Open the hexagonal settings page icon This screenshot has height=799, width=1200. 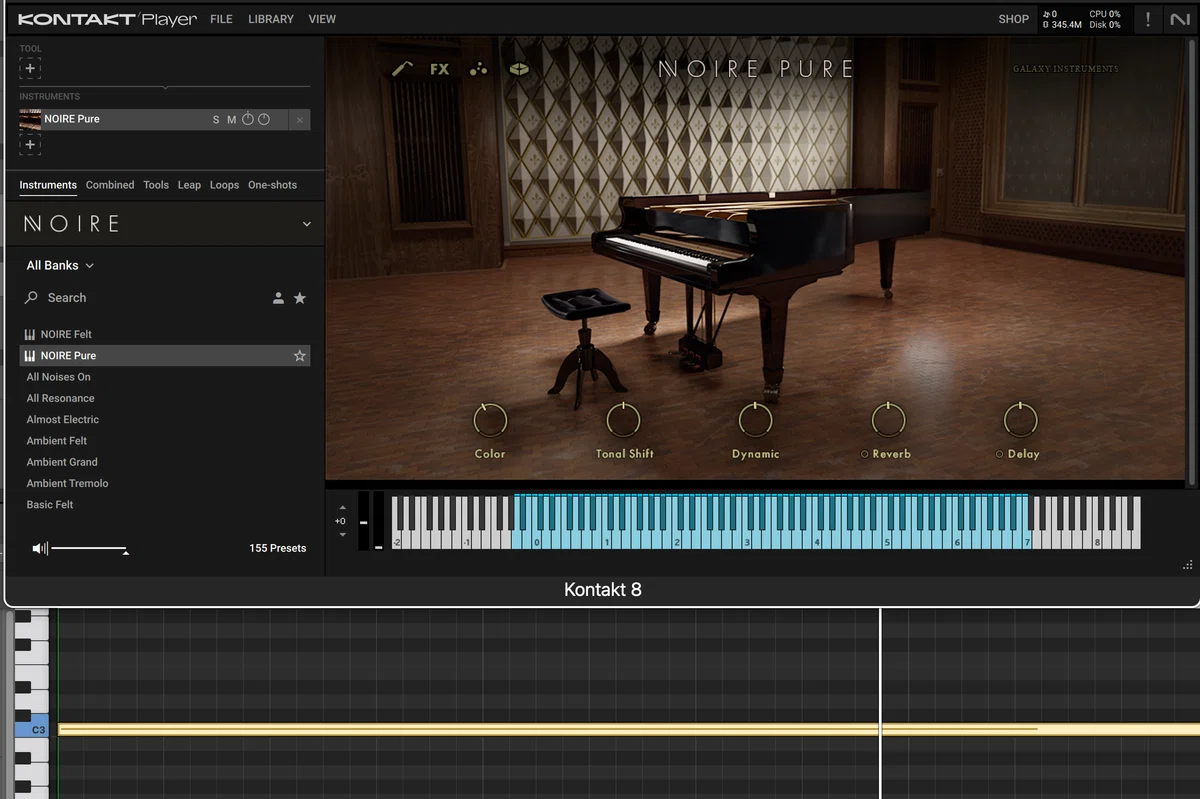click(x=519, y=69)
